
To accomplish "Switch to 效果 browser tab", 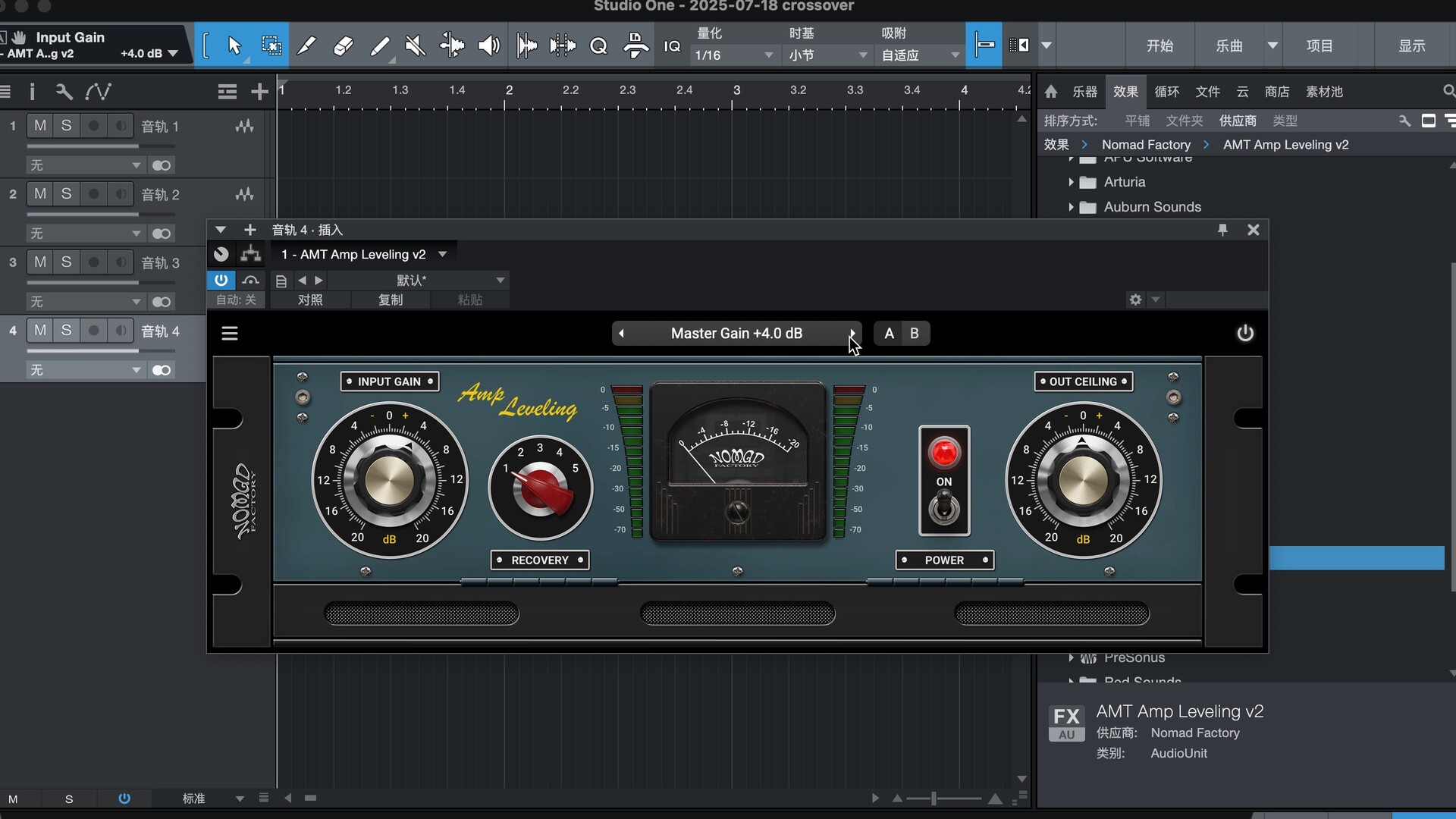I will pyautogui.click(x=1125, y=92).
